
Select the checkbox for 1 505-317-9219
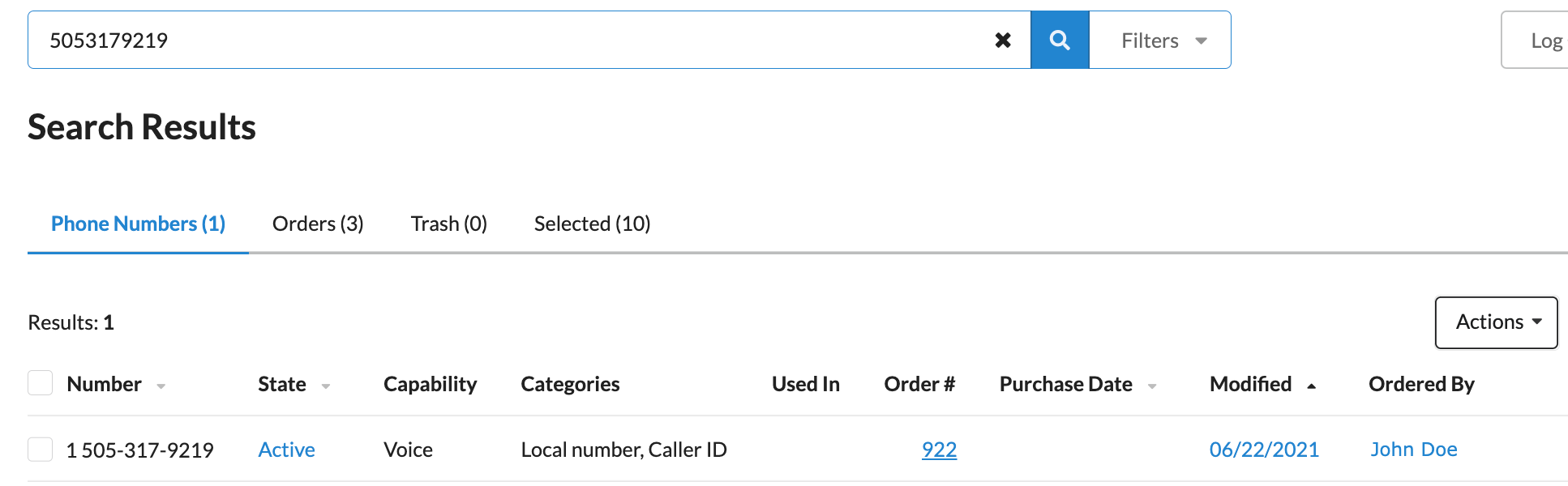[40, 449]
